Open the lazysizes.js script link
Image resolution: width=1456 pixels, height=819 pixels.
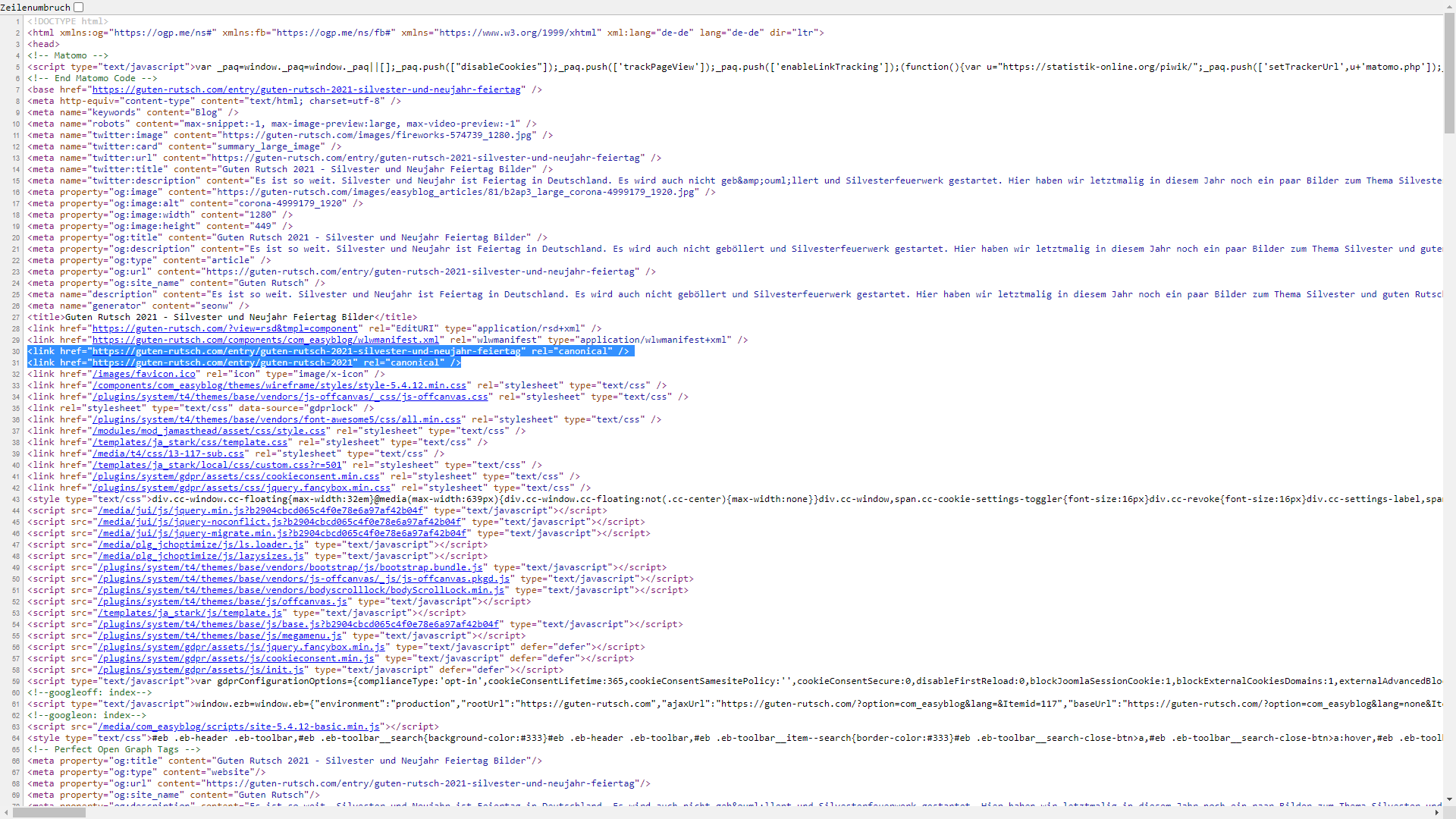(200, 556)
